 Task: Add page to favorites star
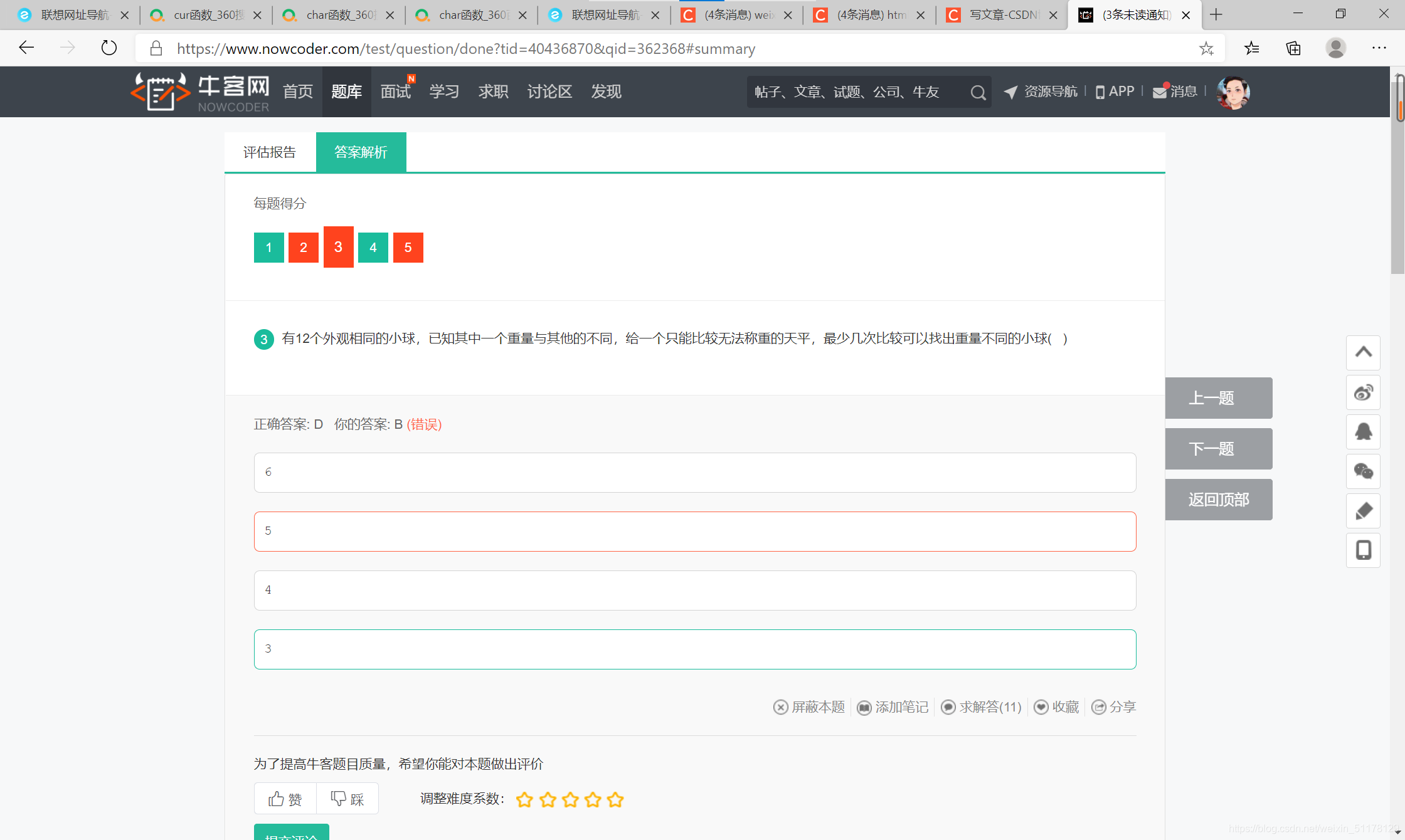pyautogui.click(x=1206, y=48)
